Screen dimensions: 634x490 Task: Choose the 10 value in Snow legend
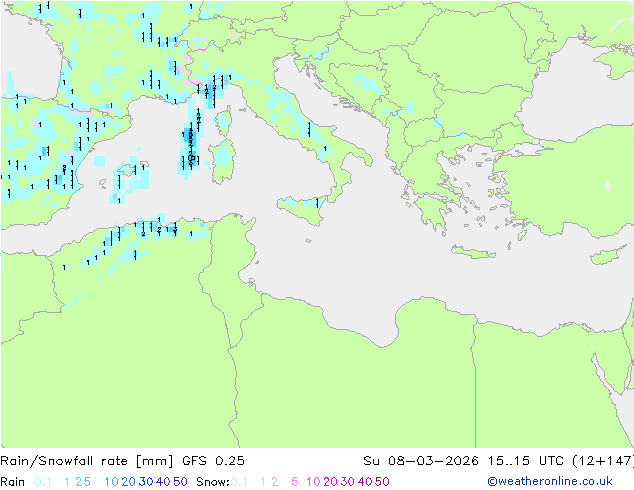coord(313,482)
